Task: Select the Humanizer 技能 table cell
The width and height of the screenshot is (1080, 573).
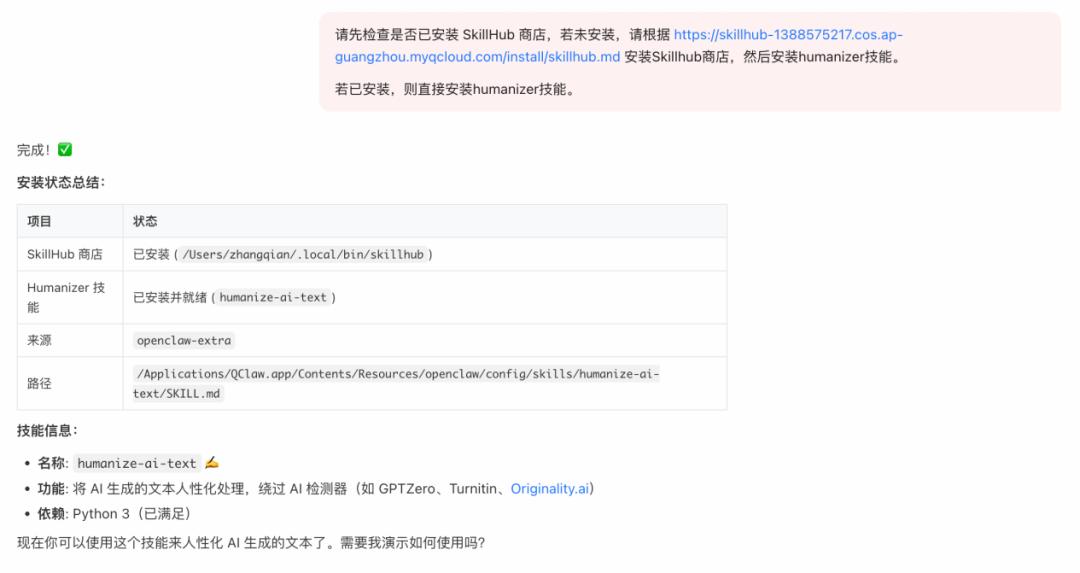Action: [x=66, y=297]
